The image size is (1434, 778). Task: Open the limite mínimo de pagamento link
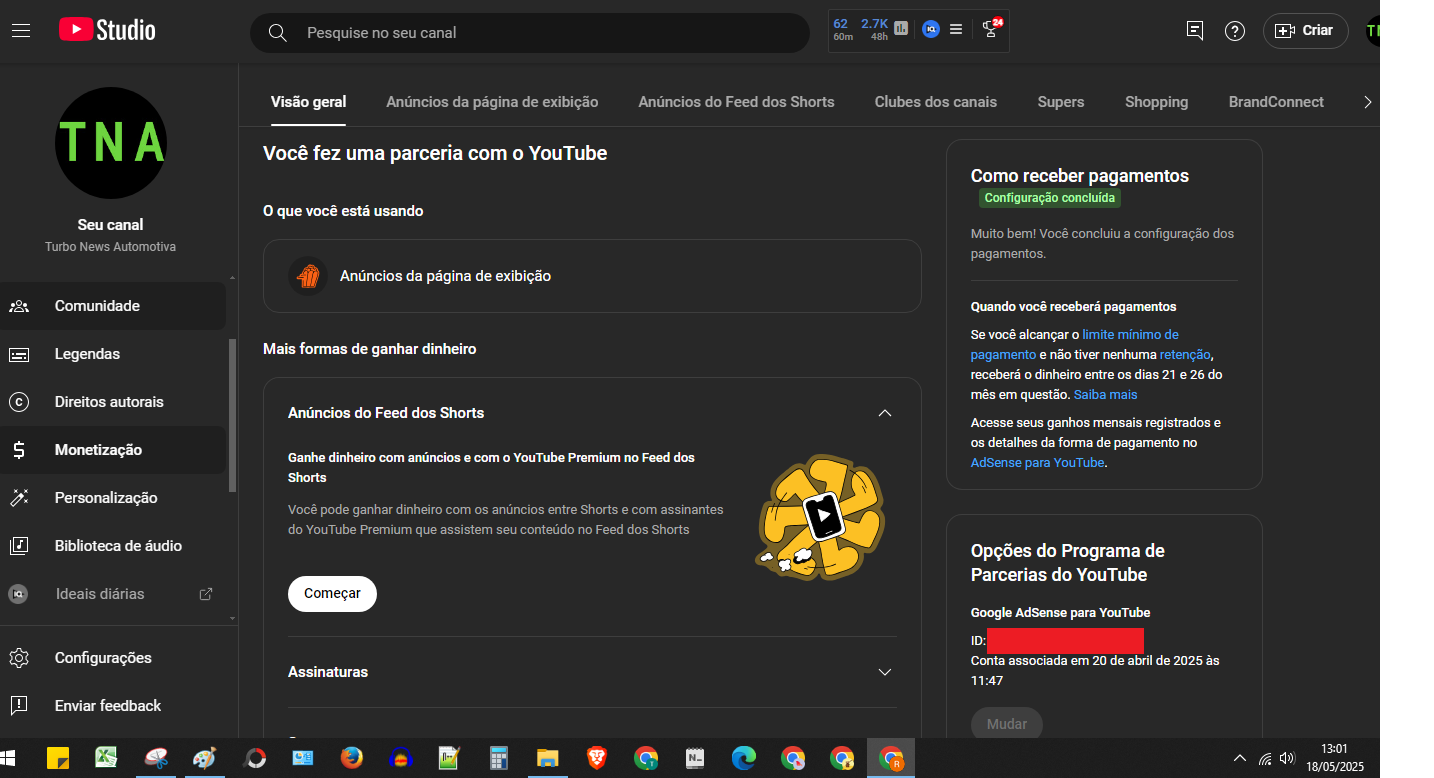pos(1075,344)
